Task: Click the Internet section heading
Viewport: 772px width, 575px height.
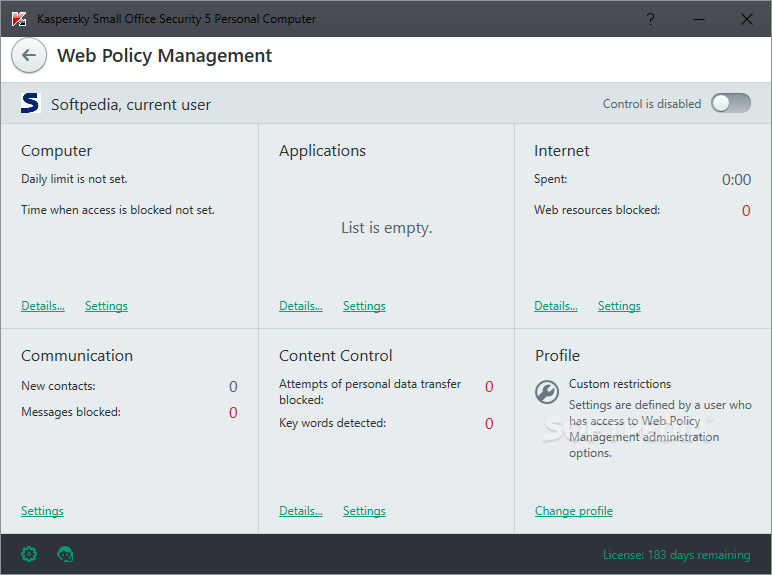Action: tap(562, 151)
